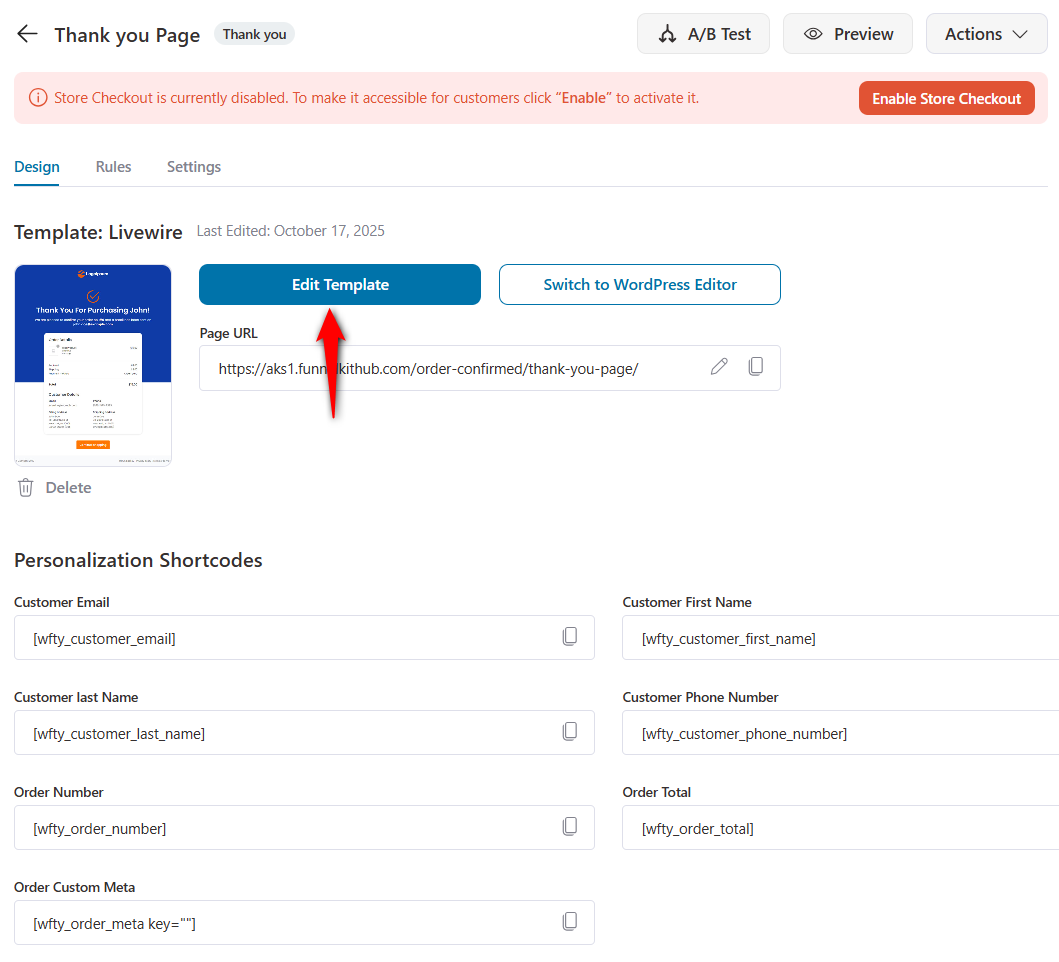Screen dimensions: 1059x962
Task: Open the Actions dropdown
Action: [x=986, y=34]
